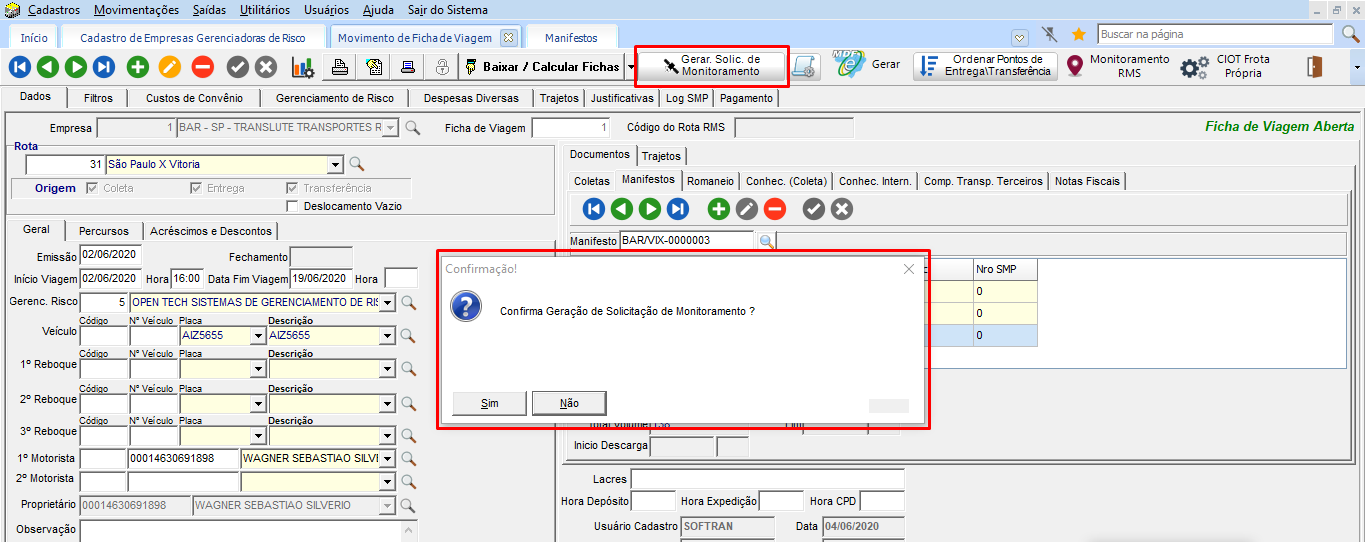This screenshot has height=542, width=1365.
Task: Open the Utilitários menu
Action: click(265, 10)
